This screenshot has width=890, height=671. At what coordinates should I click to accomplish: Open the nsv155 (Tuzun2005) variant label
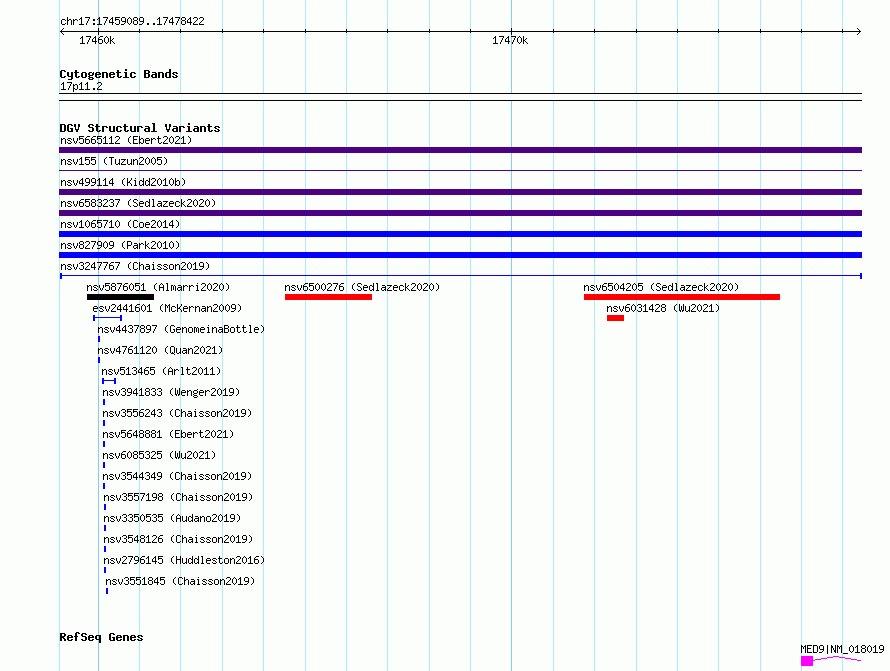pos(114,161)
